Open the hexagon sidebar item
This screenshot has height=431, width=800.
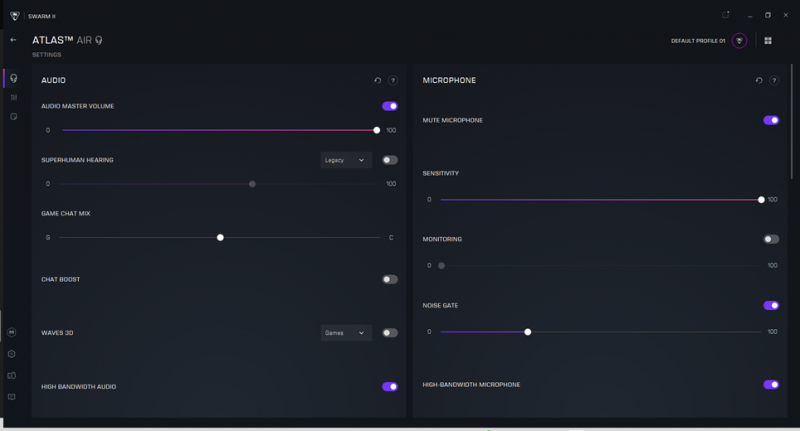pos(12,354)
